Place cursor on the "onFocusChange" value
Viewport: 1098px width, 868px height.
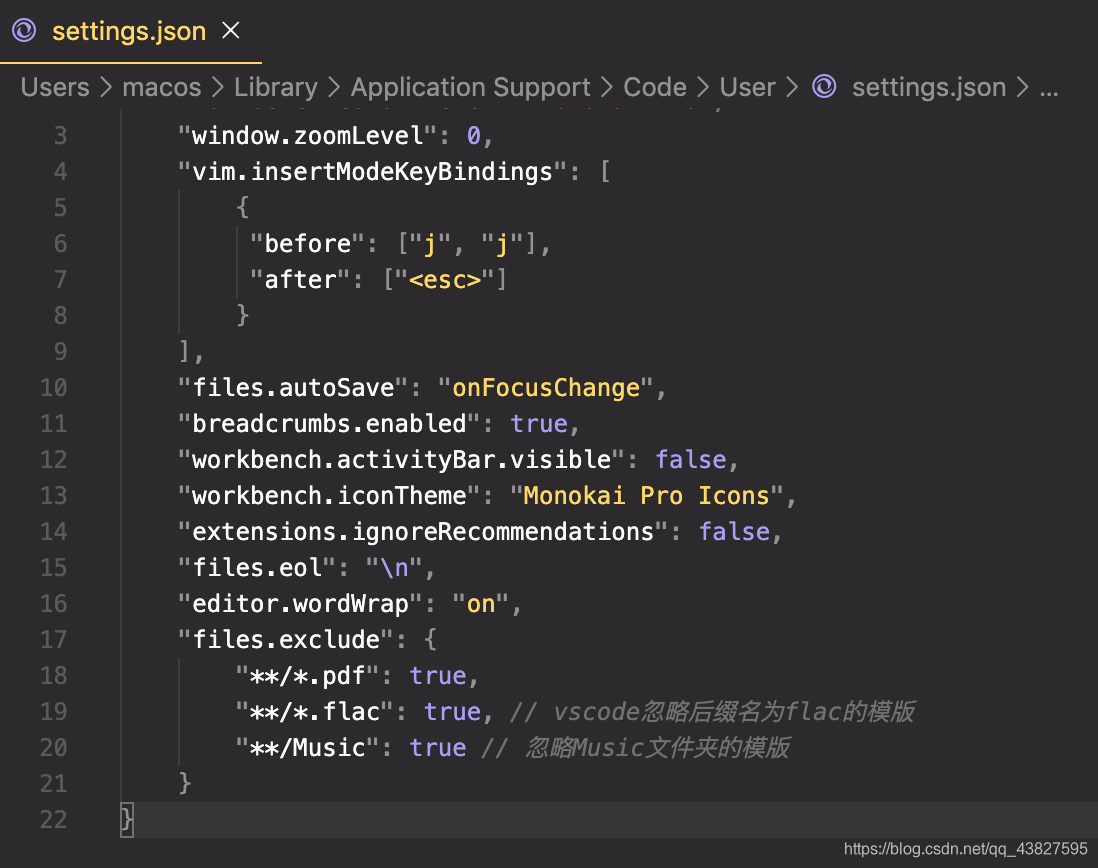[546, 387]
